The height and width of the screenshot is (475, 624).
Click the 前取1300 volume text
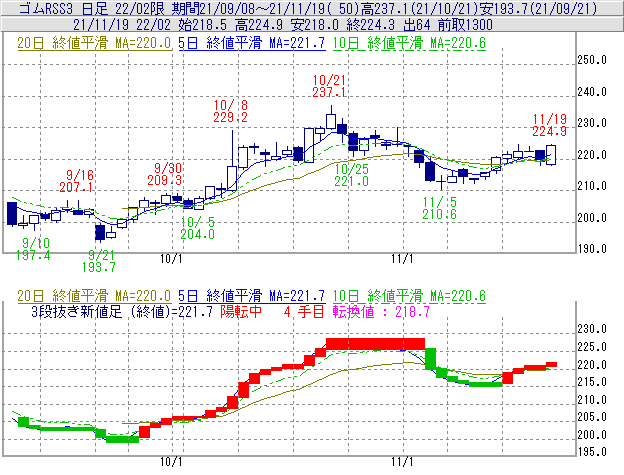(x=465, y=25)
